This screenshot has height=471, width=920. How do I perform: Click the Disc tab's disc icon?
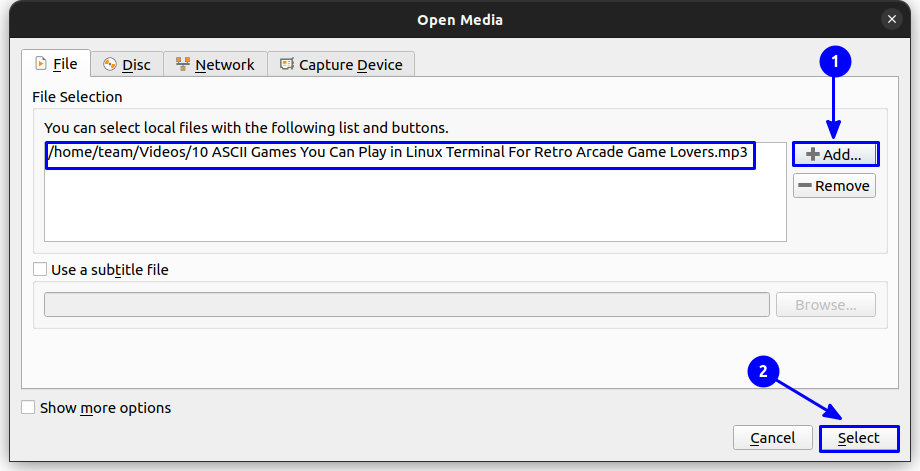(110, 65)
